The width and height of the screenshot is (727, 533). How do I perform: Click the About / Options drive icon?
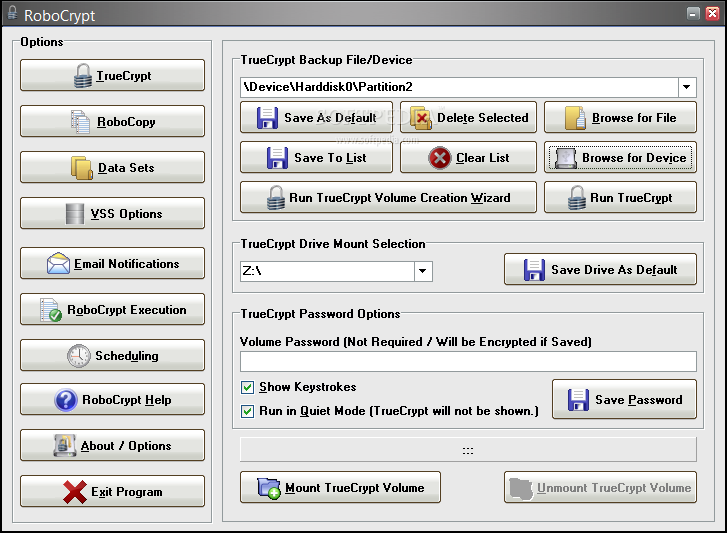pyautogui.click(x=65, y=446)
